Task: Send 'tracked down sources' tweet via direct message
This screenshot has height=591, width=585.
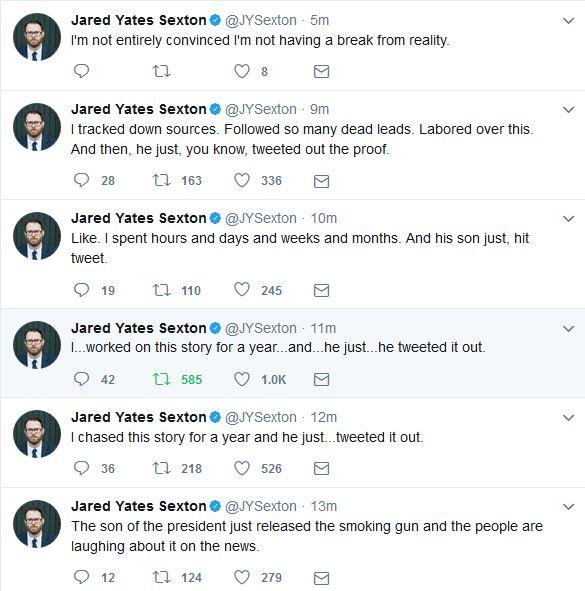Action: (x=322, y=181)
